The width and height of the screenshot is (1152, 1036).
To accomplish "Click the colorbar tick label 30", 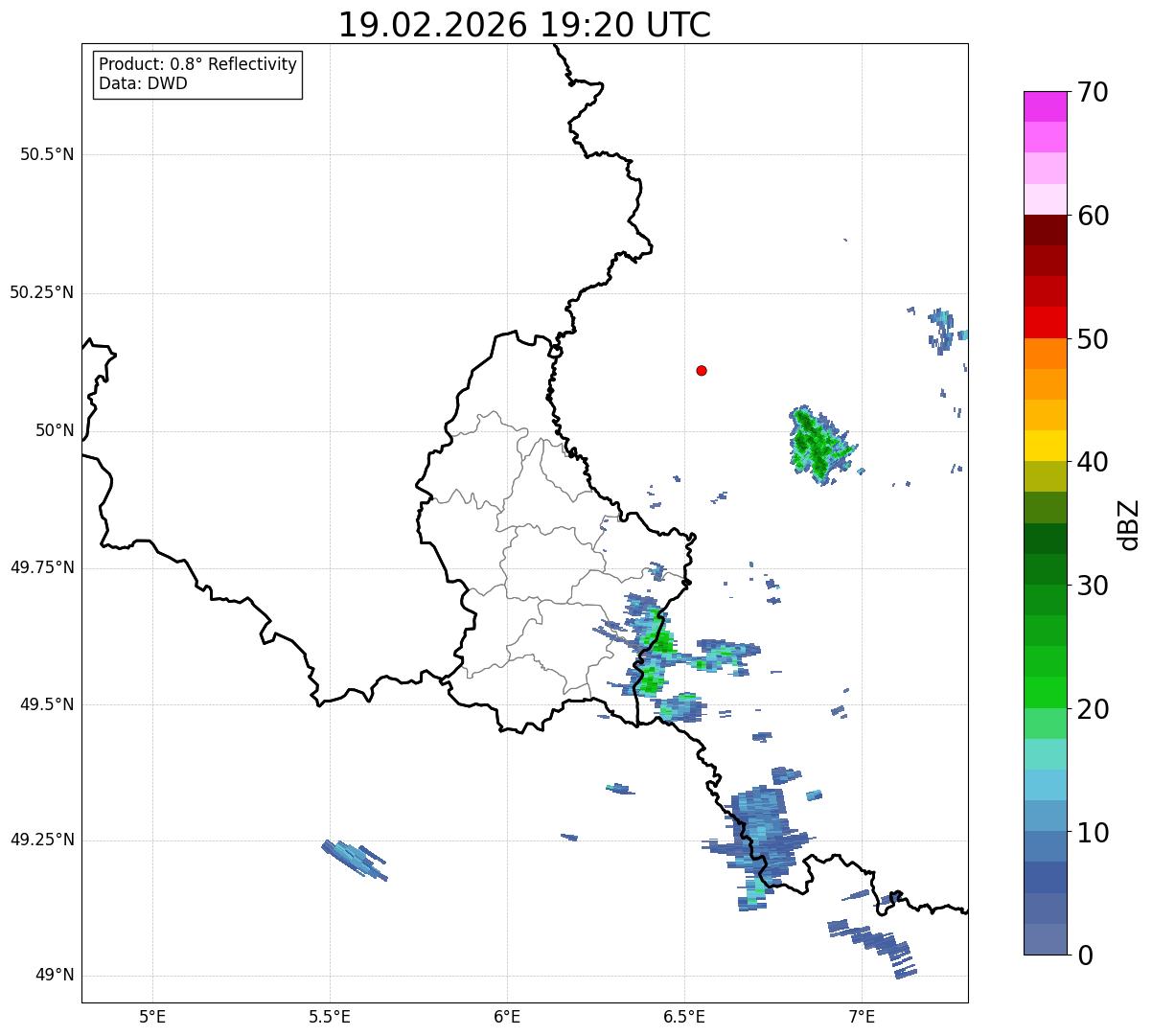I will (x=1093, y=586).
